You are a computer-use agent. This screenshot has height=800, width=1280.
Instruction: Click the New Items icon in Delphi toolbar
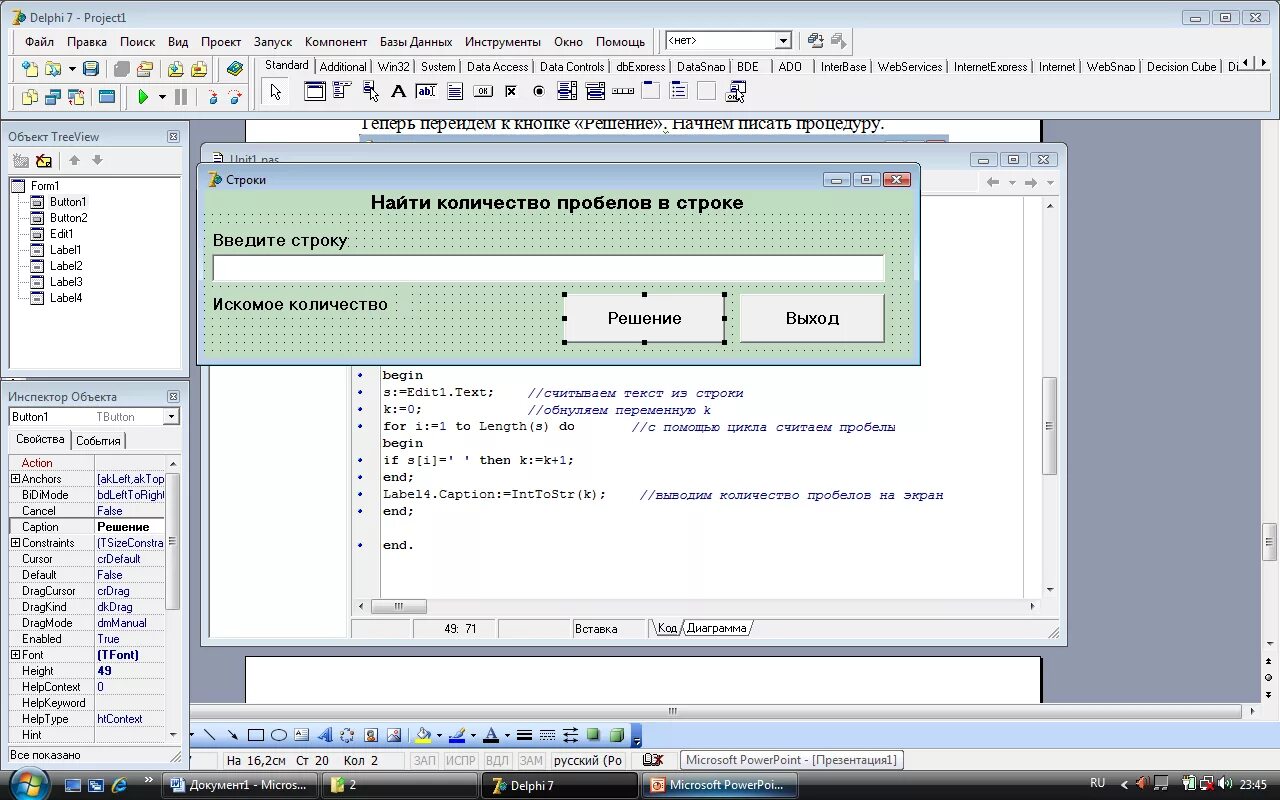(x=30, y=68)
